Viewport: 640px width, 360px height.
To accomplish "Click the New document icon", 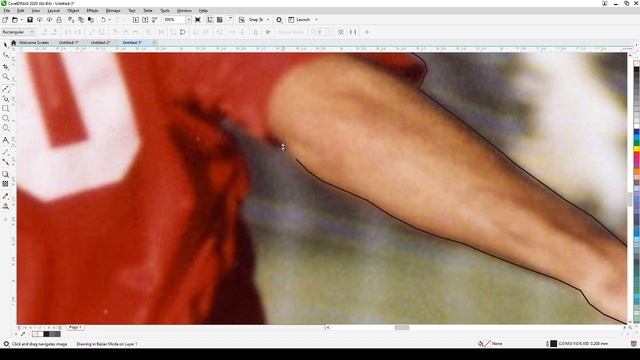I will 5,20.
